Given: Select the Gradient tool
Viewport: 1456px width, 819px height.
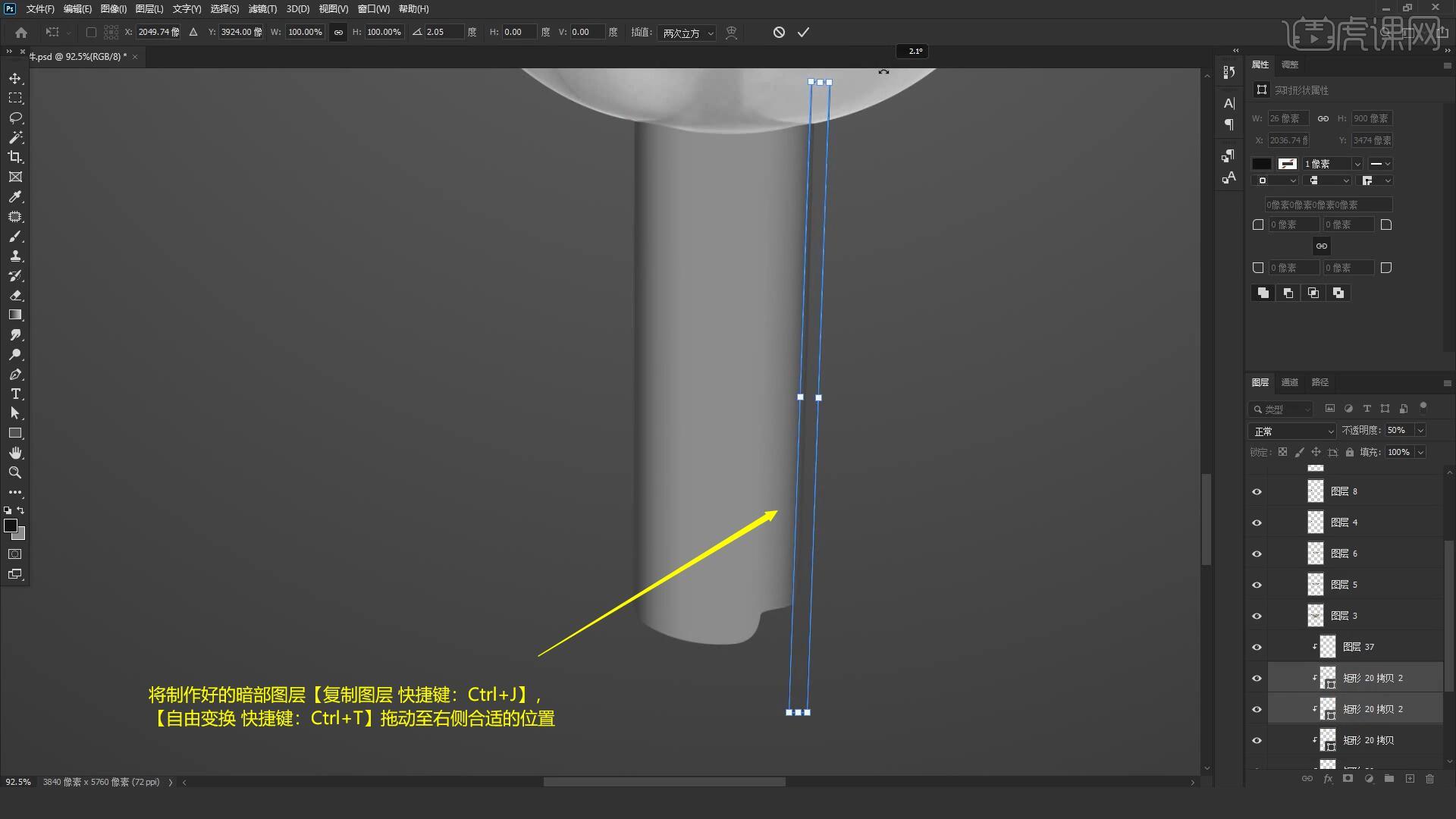Looking at the screenshot, I should click(x=15, y=315).
